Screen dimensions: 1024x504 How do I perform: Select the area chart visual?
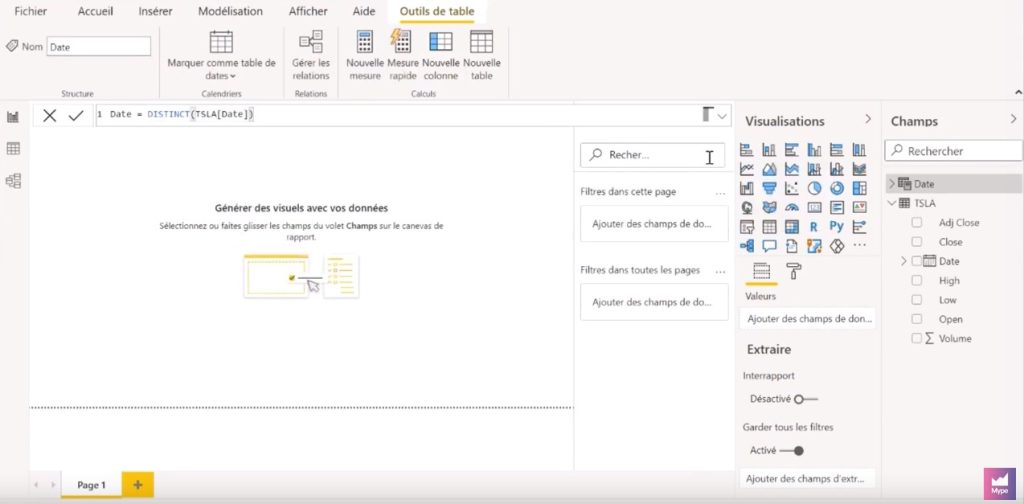(769, 169)
